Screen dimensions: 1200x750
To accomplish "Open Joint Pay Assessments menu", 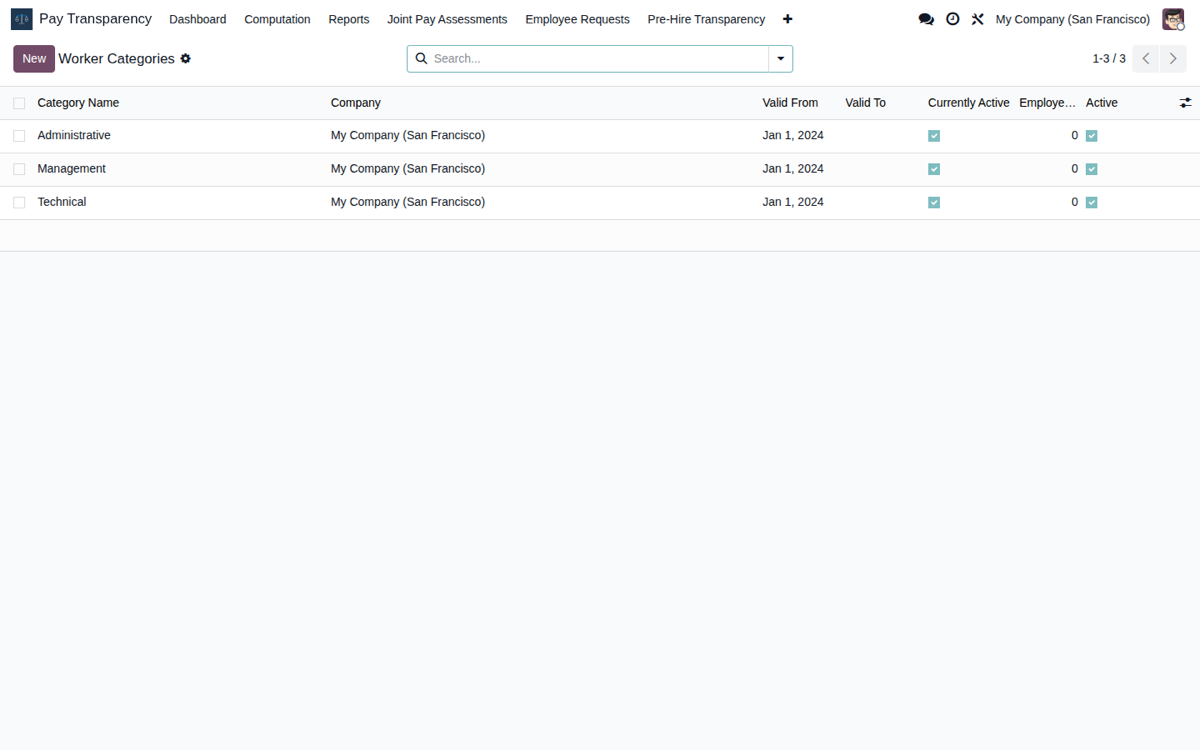I will 447,19.
